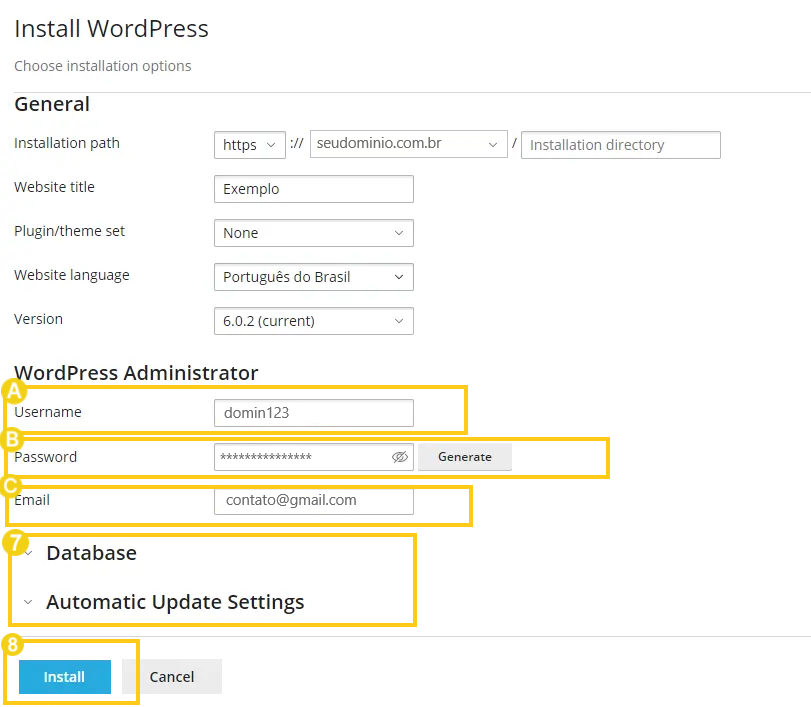Click the 'Version' label

click(38, 319)
